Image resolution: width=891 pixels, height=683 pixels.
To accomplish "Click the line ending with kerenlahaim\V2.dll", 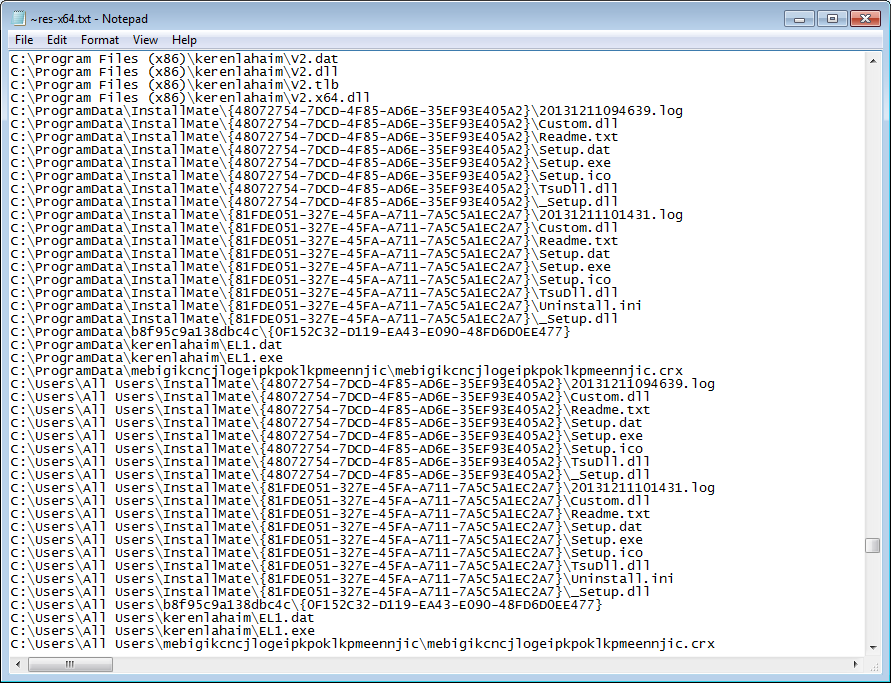I will (x=174, y=72).
